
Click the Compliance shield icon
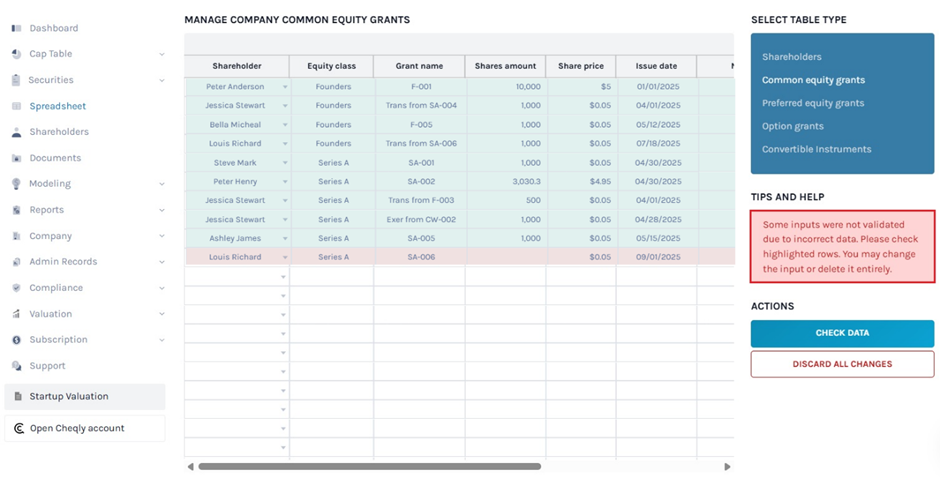pos(16,288)
